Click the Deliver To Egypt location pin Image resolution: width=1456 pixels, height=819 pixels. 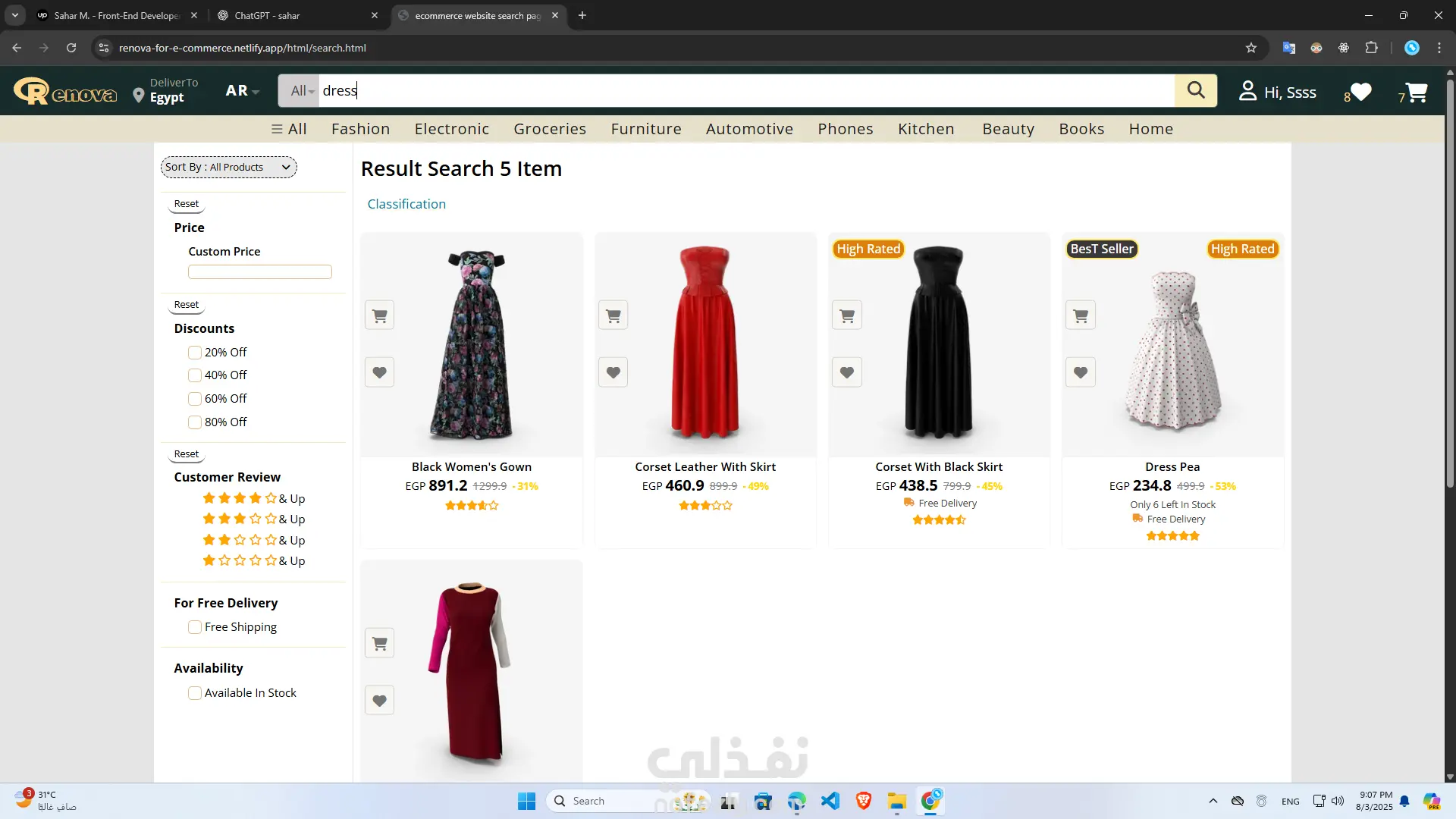139,96
